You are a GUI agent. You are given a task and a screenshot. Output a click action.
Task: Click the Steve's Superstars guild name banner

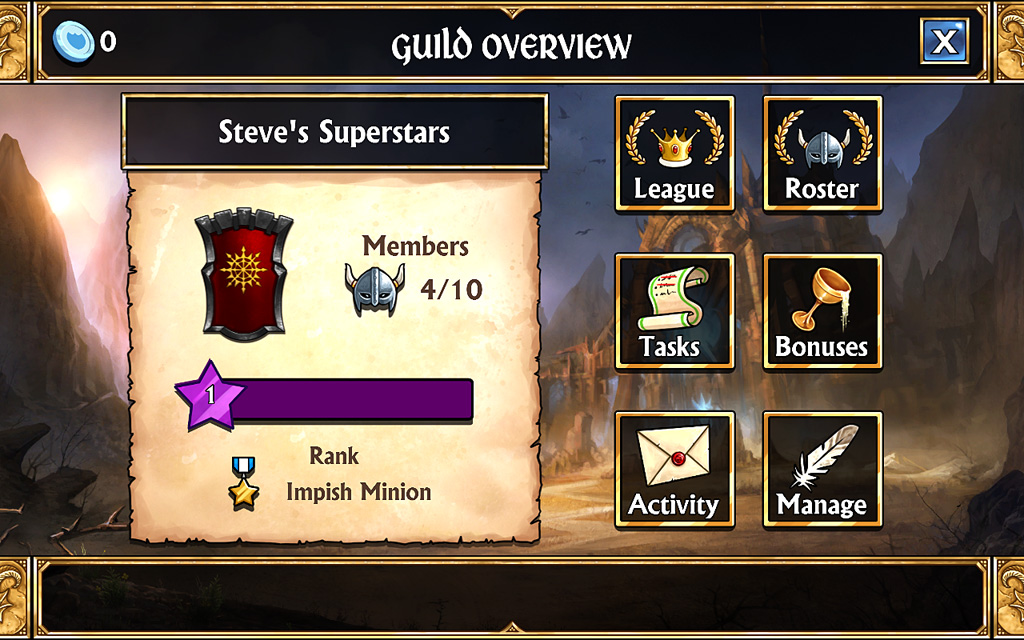[334, 132]
